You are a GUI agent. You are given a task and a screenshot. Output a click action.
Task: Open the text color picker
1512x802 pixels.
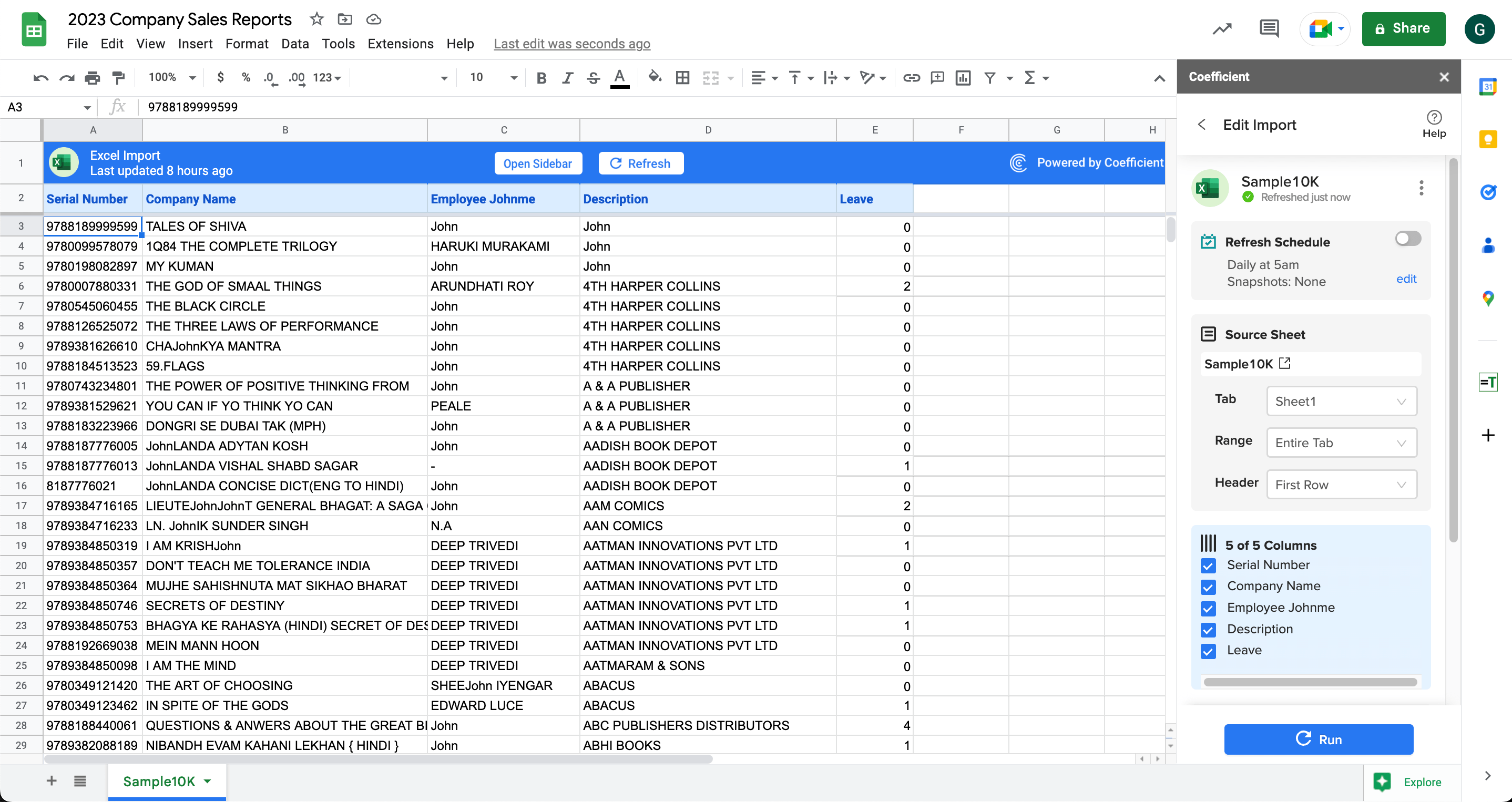click(x=619, y=77)
